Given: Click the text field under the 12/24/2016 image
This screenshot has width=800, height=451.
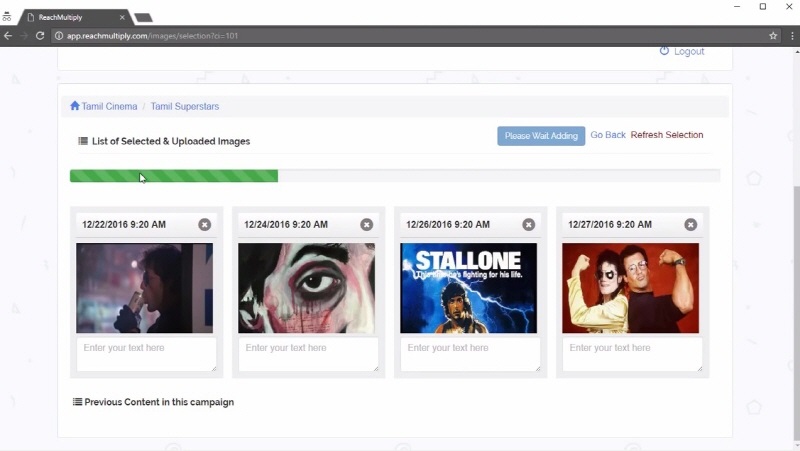Looking at the screenshot, I should [x=308, y=354].
